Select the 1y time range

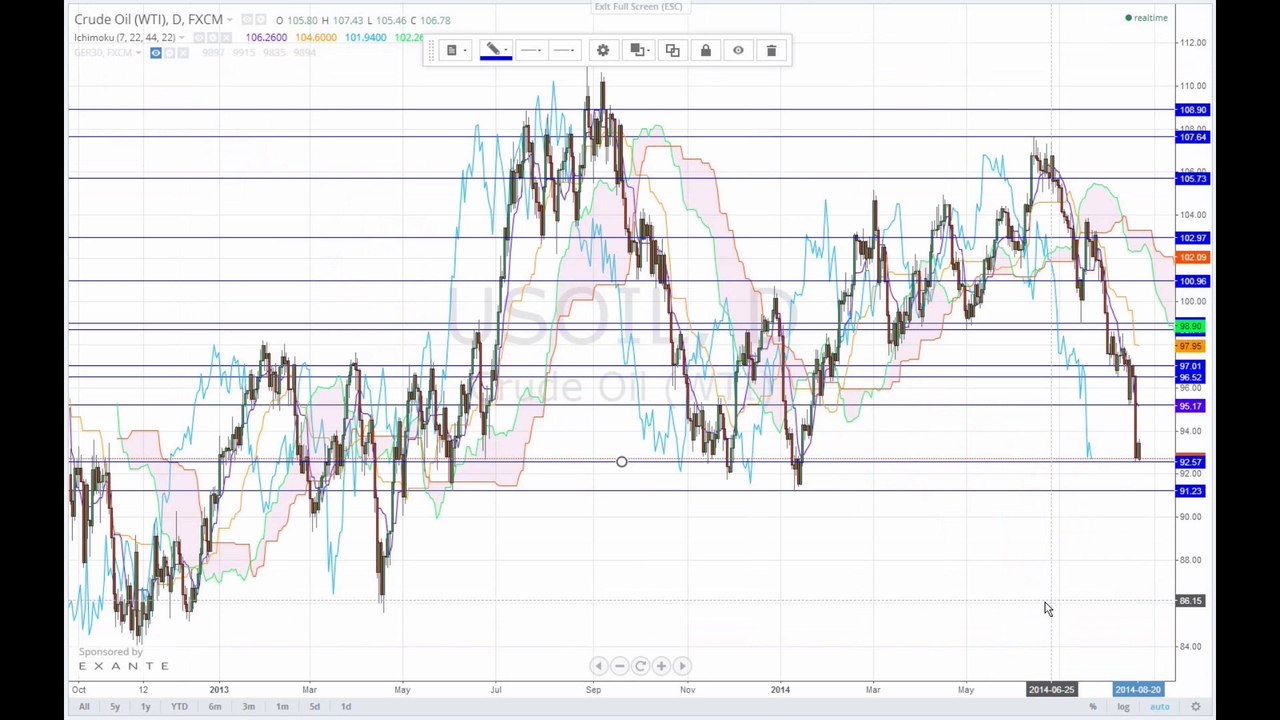click(x=146, y=707)
